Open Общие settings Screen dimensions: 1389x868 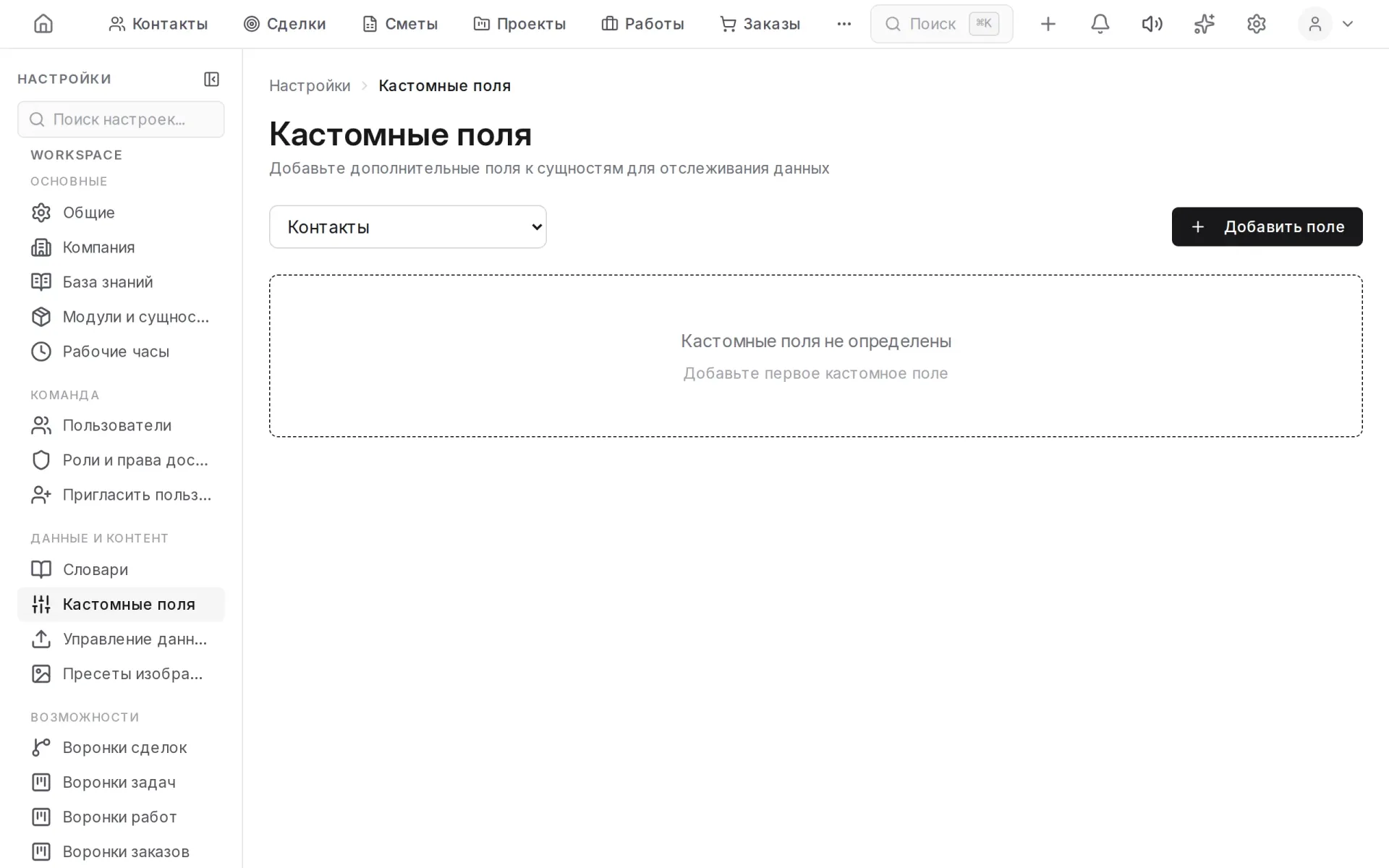[121, 213]
